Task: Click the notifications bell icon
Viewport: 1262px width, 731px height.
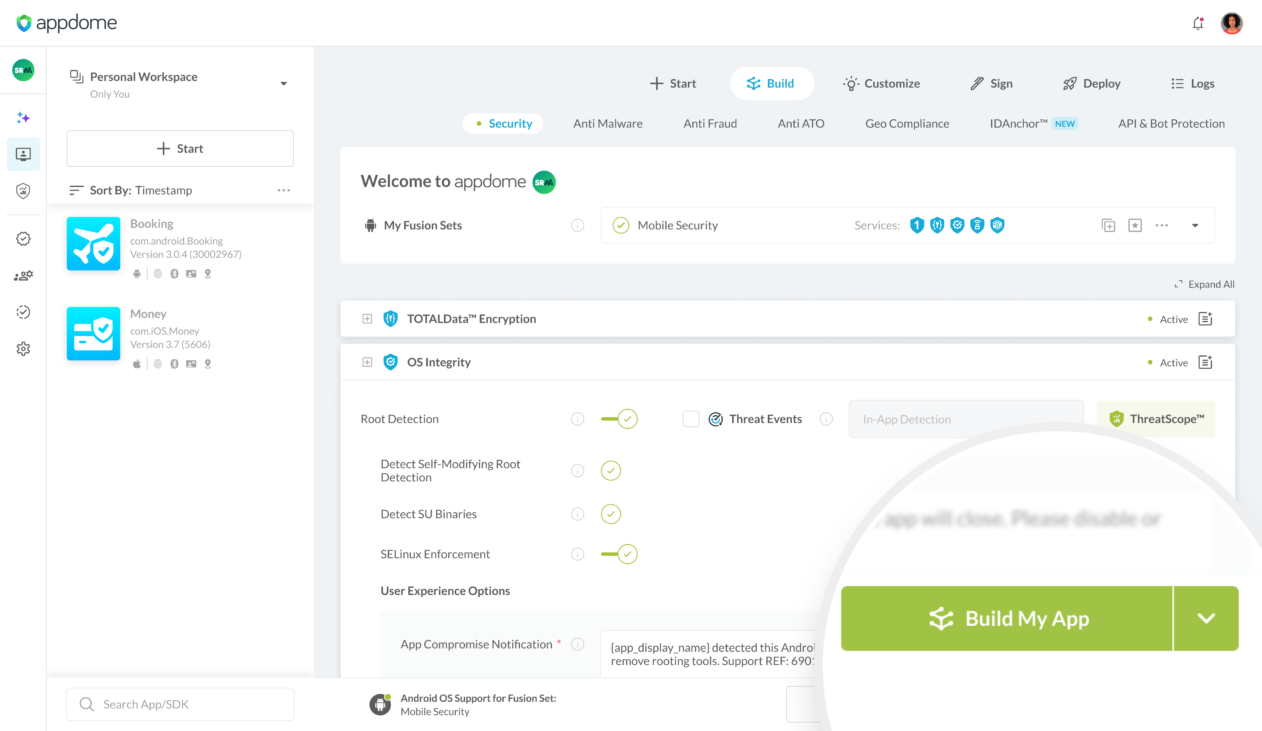Action: (1198, 23)
